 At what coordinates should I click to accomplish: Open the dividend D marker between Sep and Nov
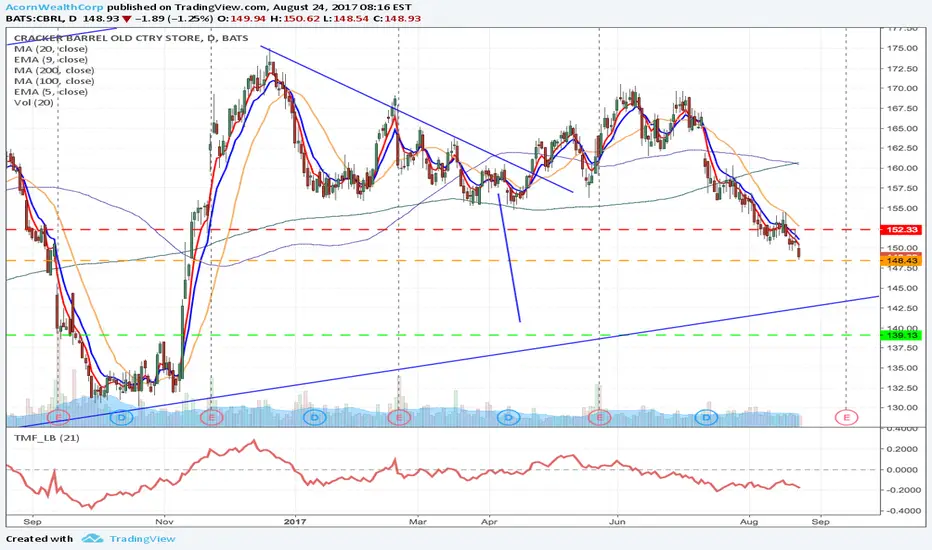[122, 417]
